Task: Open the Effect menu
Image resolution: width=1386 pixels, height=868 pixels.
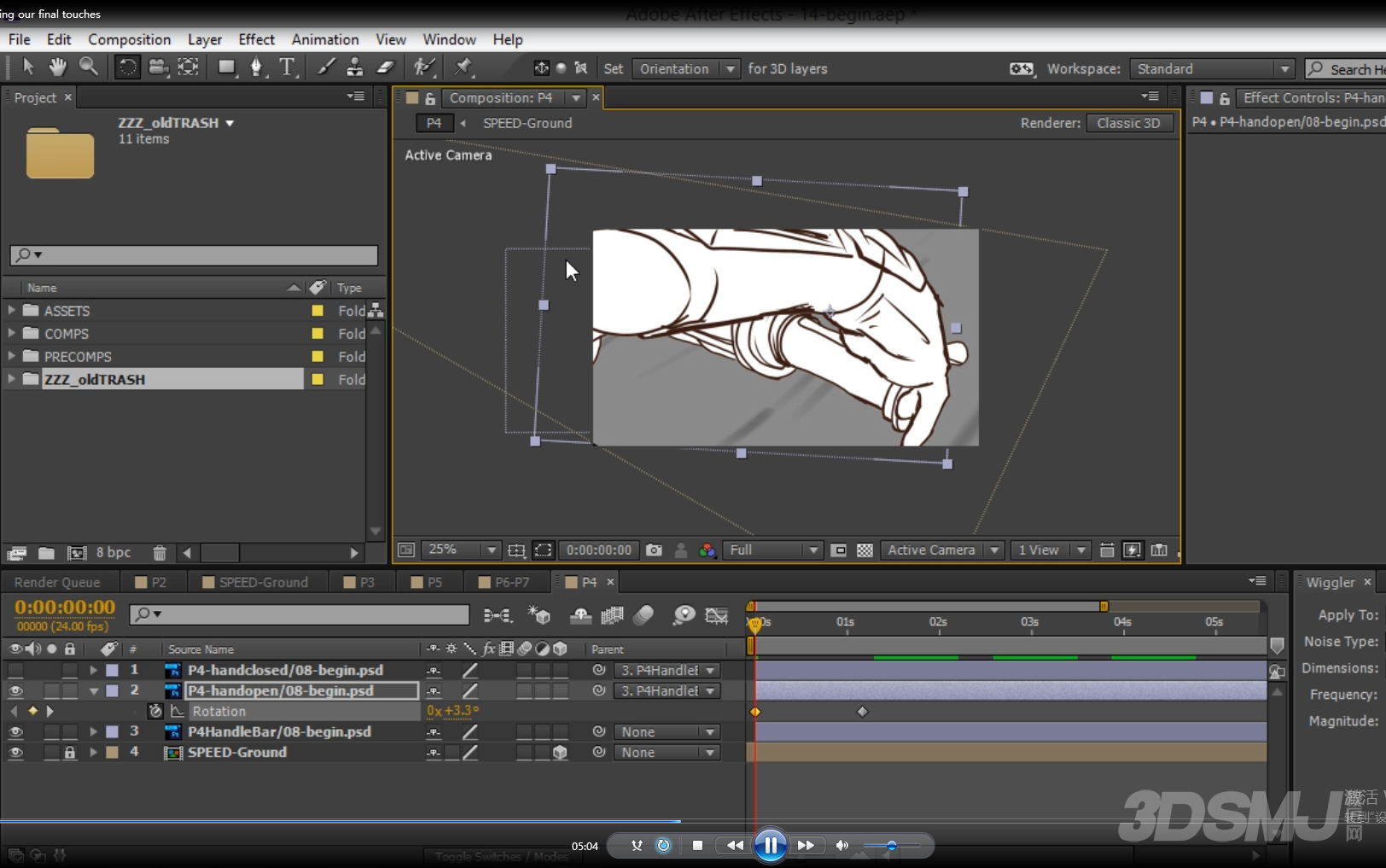Action: coord(256,39)
